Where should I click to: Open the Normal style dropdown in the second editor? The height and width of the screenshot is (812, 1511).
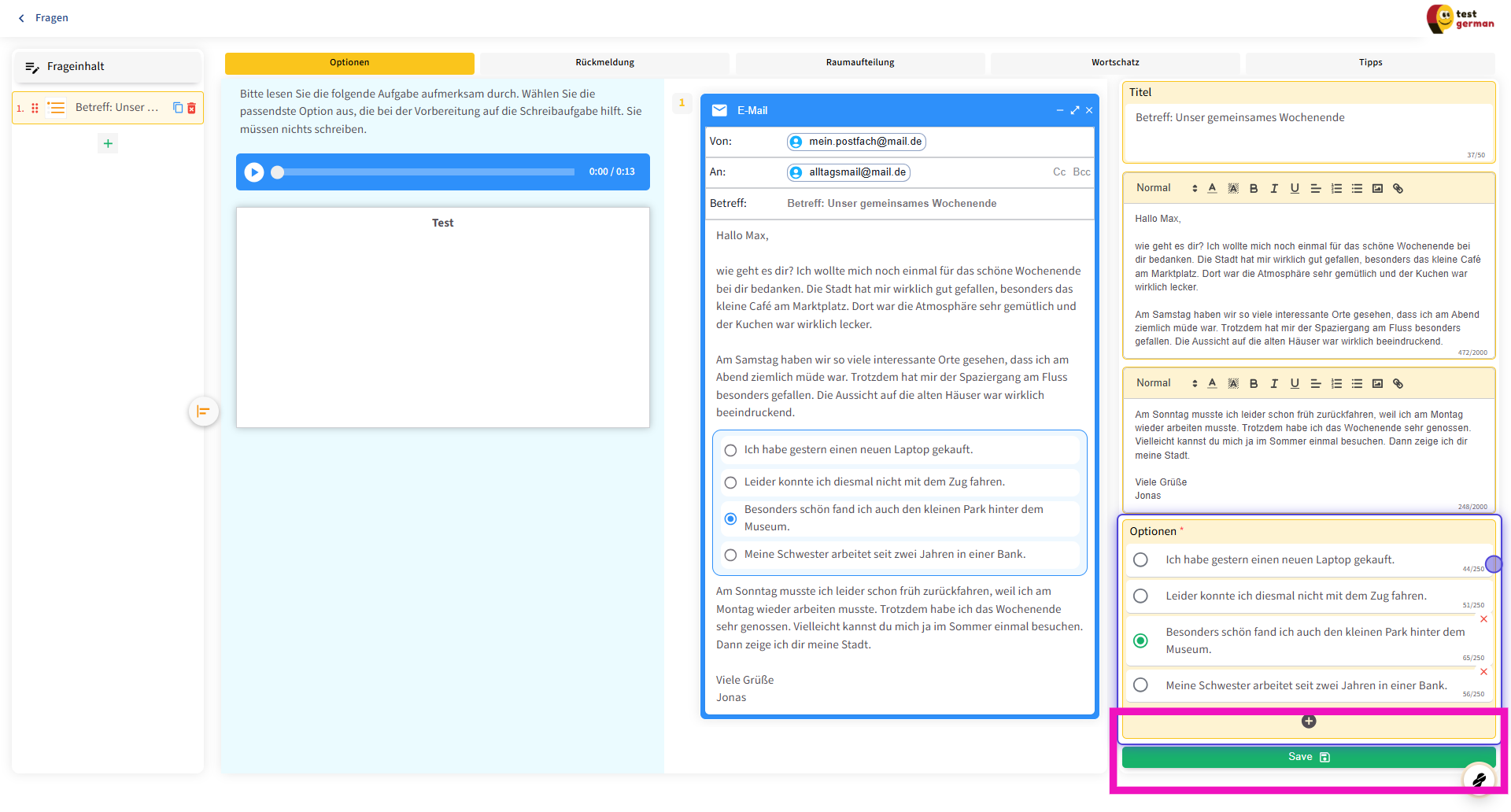(1166, 383)
